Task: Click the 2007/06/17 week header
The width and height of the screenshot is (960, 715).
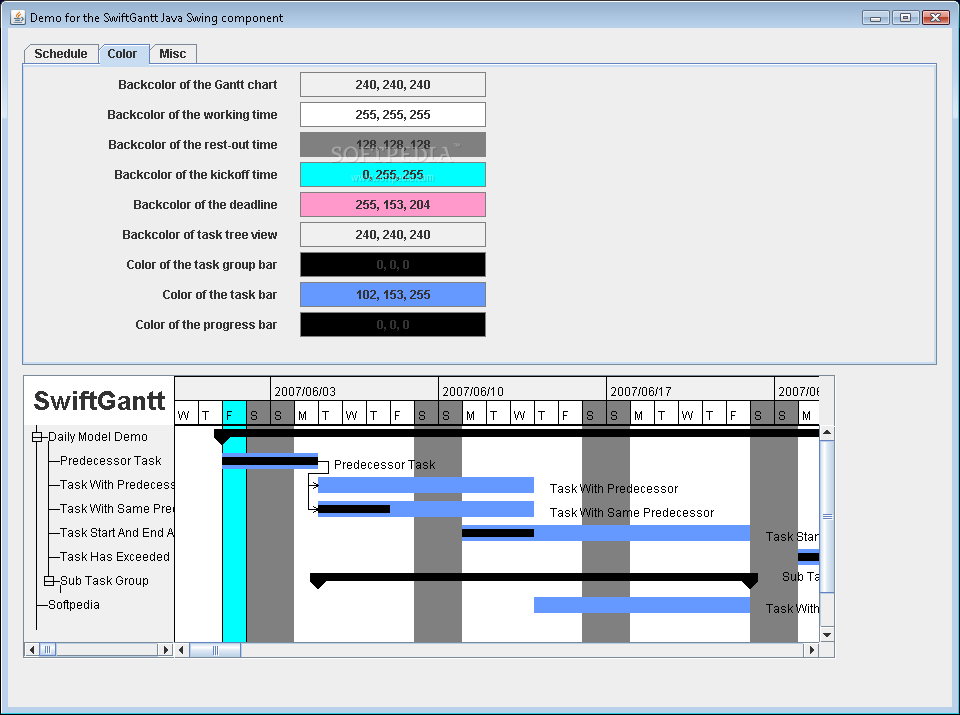Action: (x=691, y=389)
